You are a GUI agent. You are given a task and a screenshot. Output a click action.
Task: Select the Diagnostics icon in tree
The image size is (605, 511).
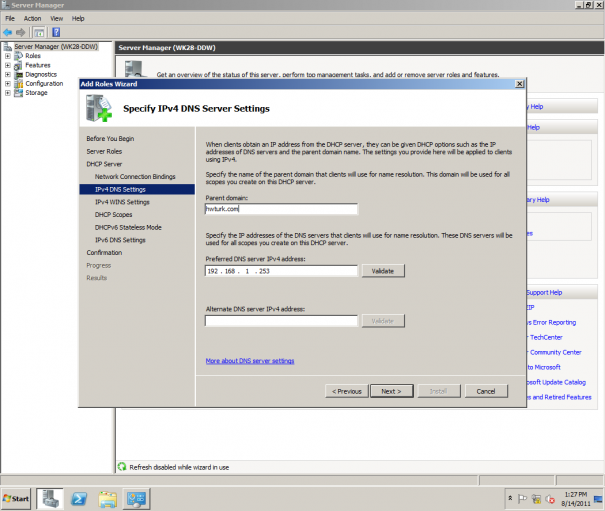point(18,74)
